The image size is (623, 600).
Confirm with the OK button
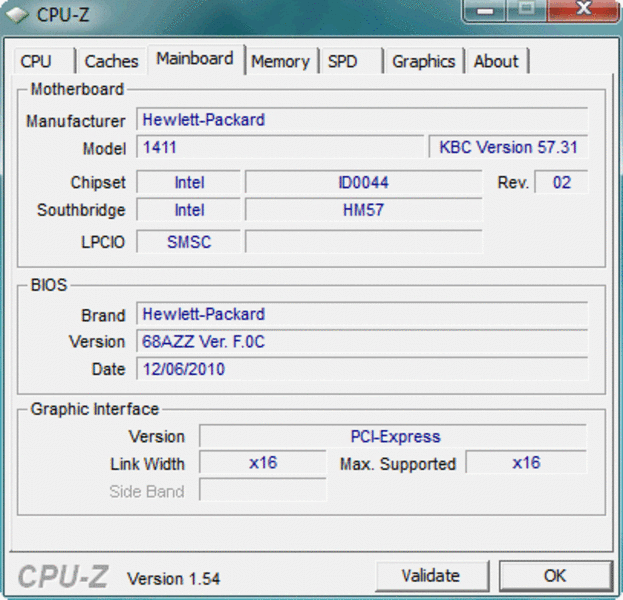tap(555, 575)
